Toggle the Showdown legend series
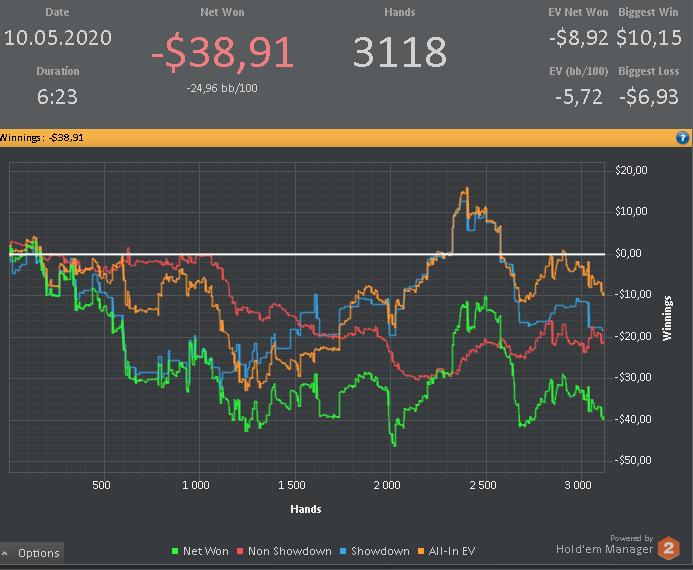This screenshot has width=693, height=570. coord(374,551)
